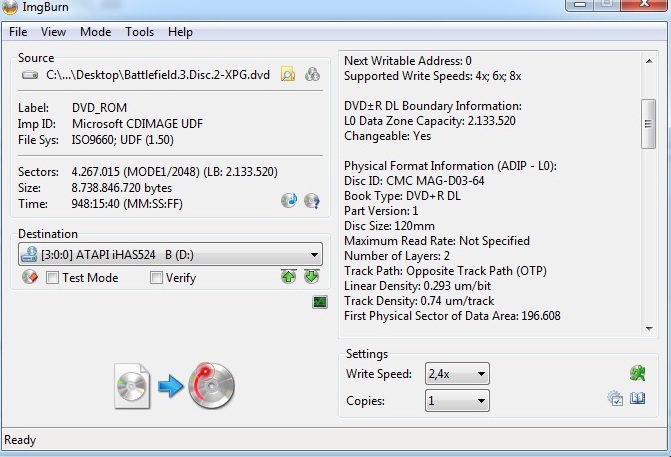Viewport: 671px width, 457px height.
Task: Click the 'ISO9660; UDF (1.50)' file system value
Action: coord(122,140)
